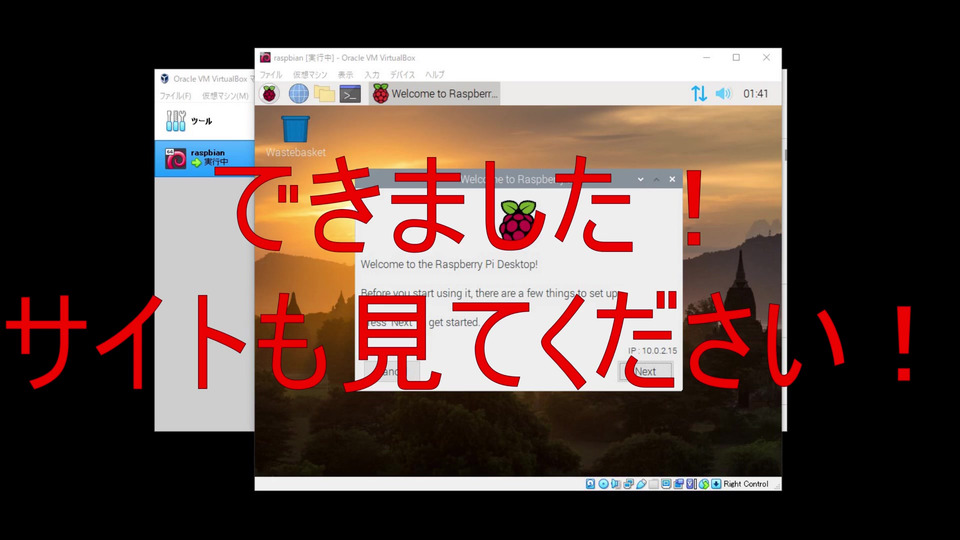Image resolution: width=960 pixels, height=540 pixels.
Task: Iconify the welcome dialog with down chevron
Action: 640,179
